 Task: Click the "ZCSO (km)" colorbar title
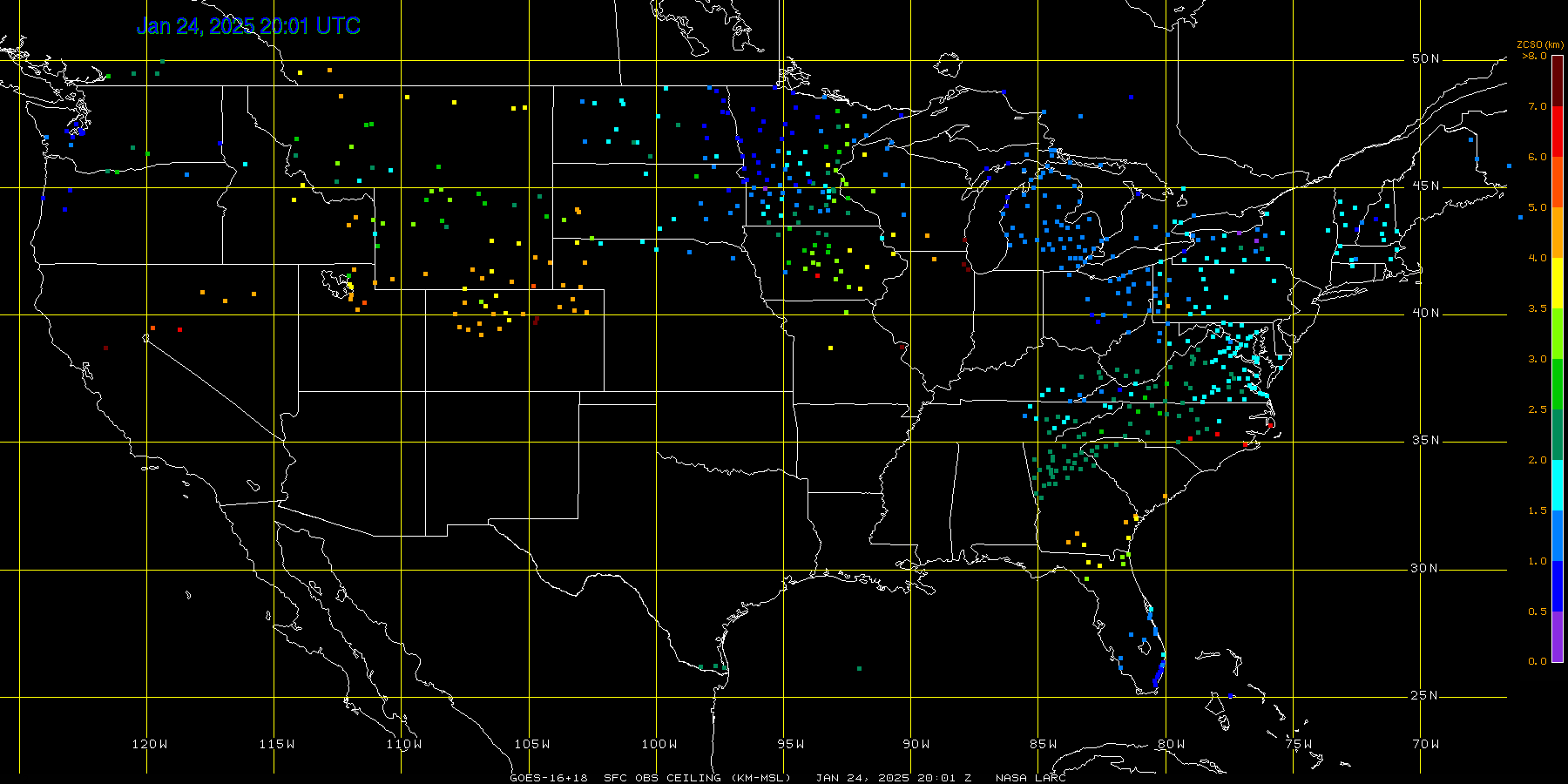(1539, 45)
